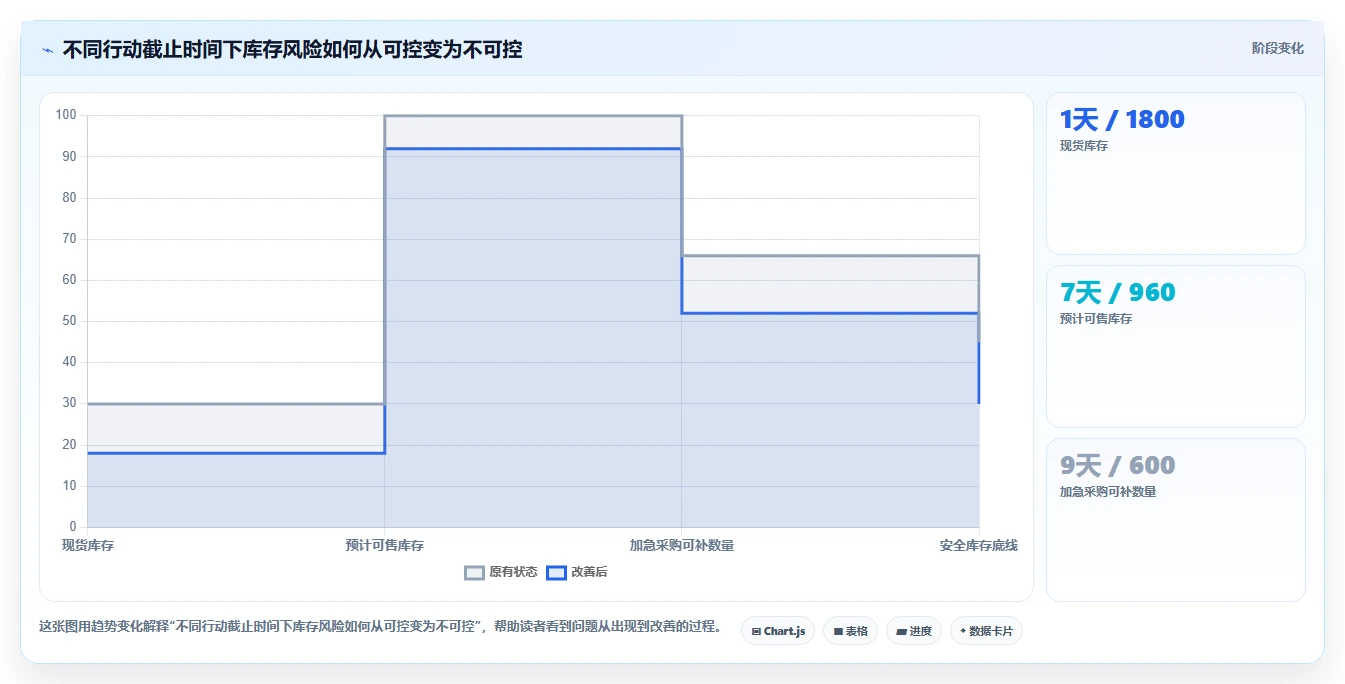Click the y-axis value 50
This screenshot has width=1345, height=684.
[69, 321]
